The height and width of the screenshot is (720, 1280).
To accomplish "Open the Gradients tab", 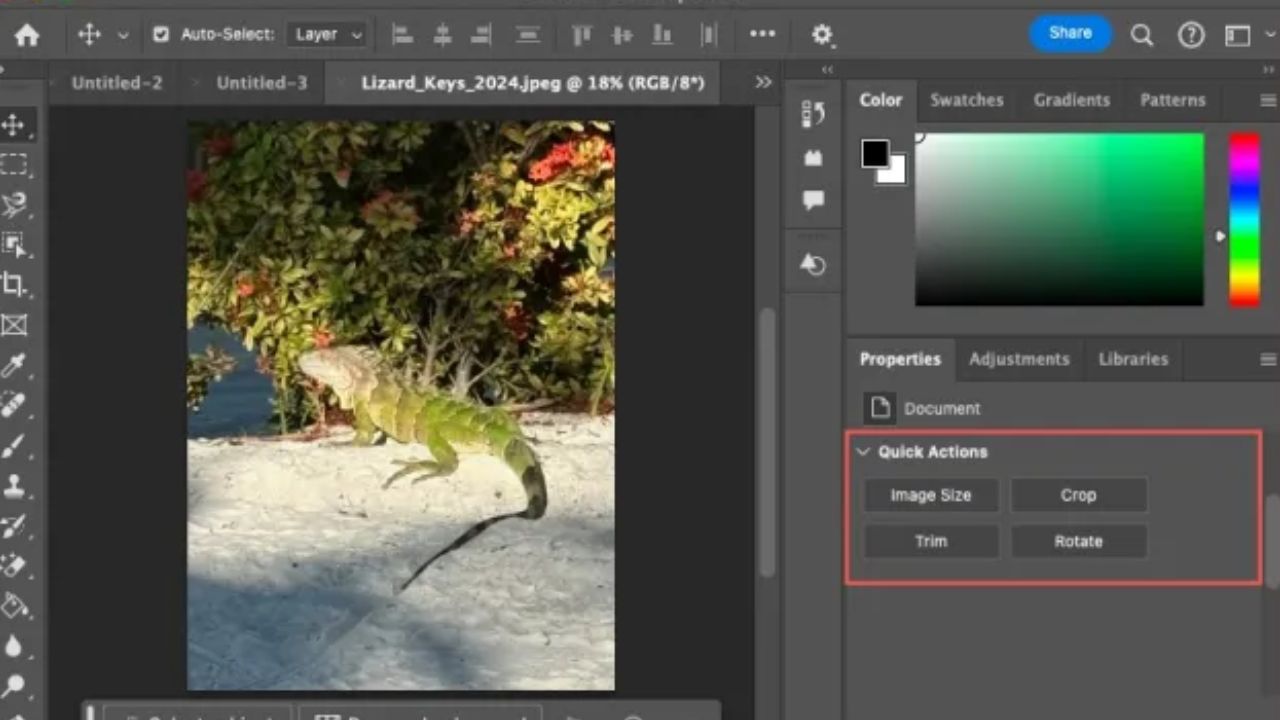I will (1072, 100).
